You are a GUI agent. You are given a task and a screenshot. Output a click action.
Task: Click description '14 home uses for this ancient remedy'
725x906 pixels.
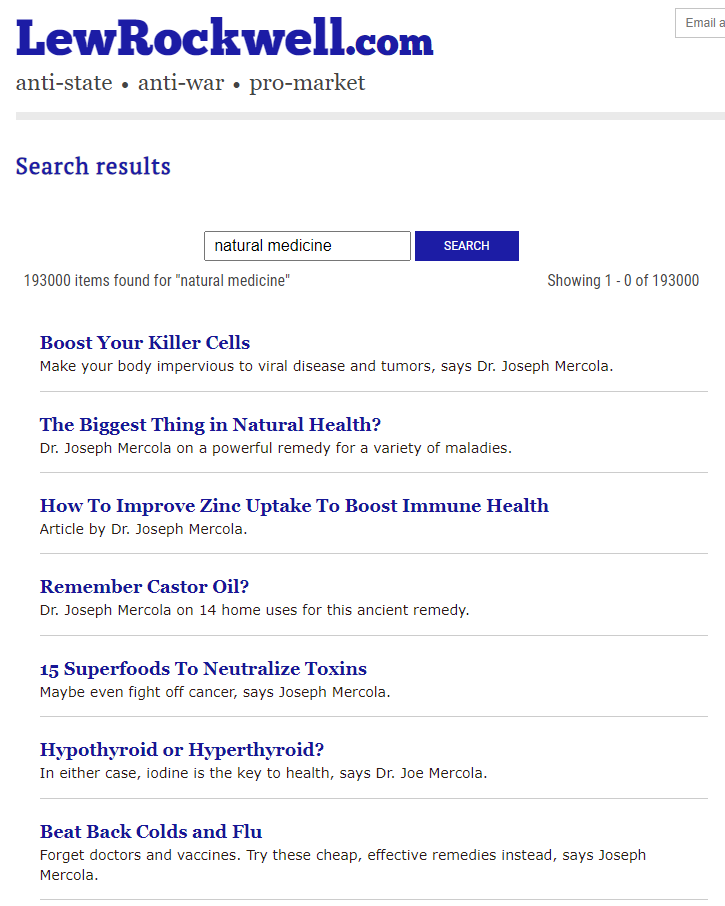pos(254,610)
